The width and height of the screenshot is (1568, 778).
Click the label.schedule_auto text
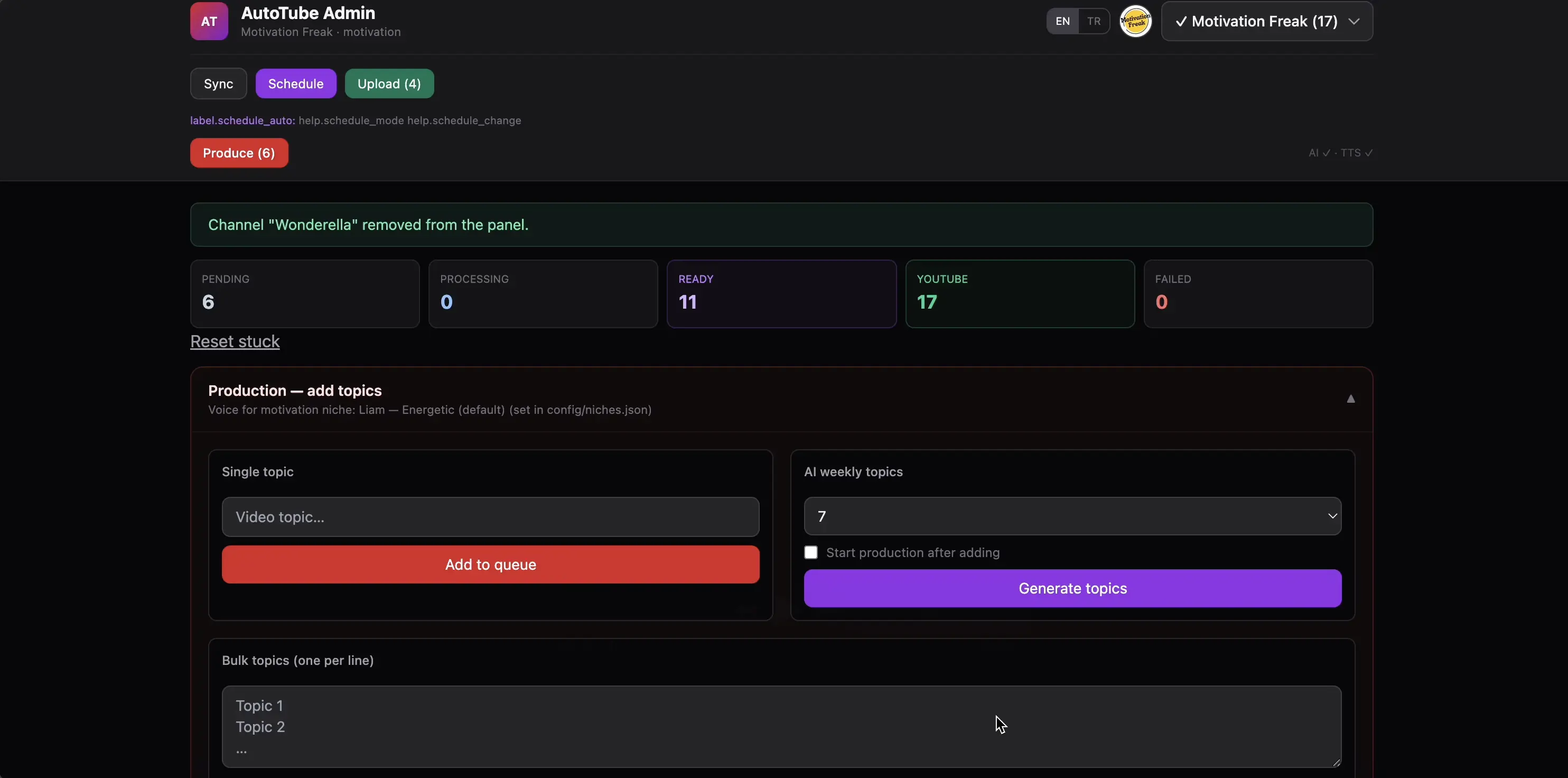(x=242, y=121)
